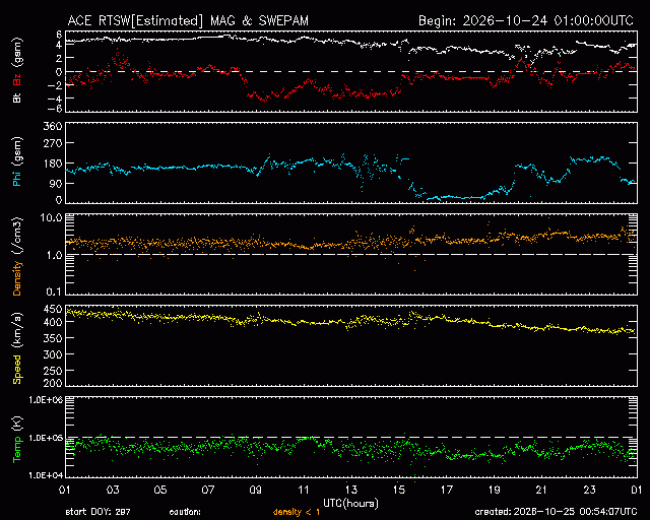Click the 'start DOY' footer text
This screenshot has height=520, width=650.
[87, 513]
